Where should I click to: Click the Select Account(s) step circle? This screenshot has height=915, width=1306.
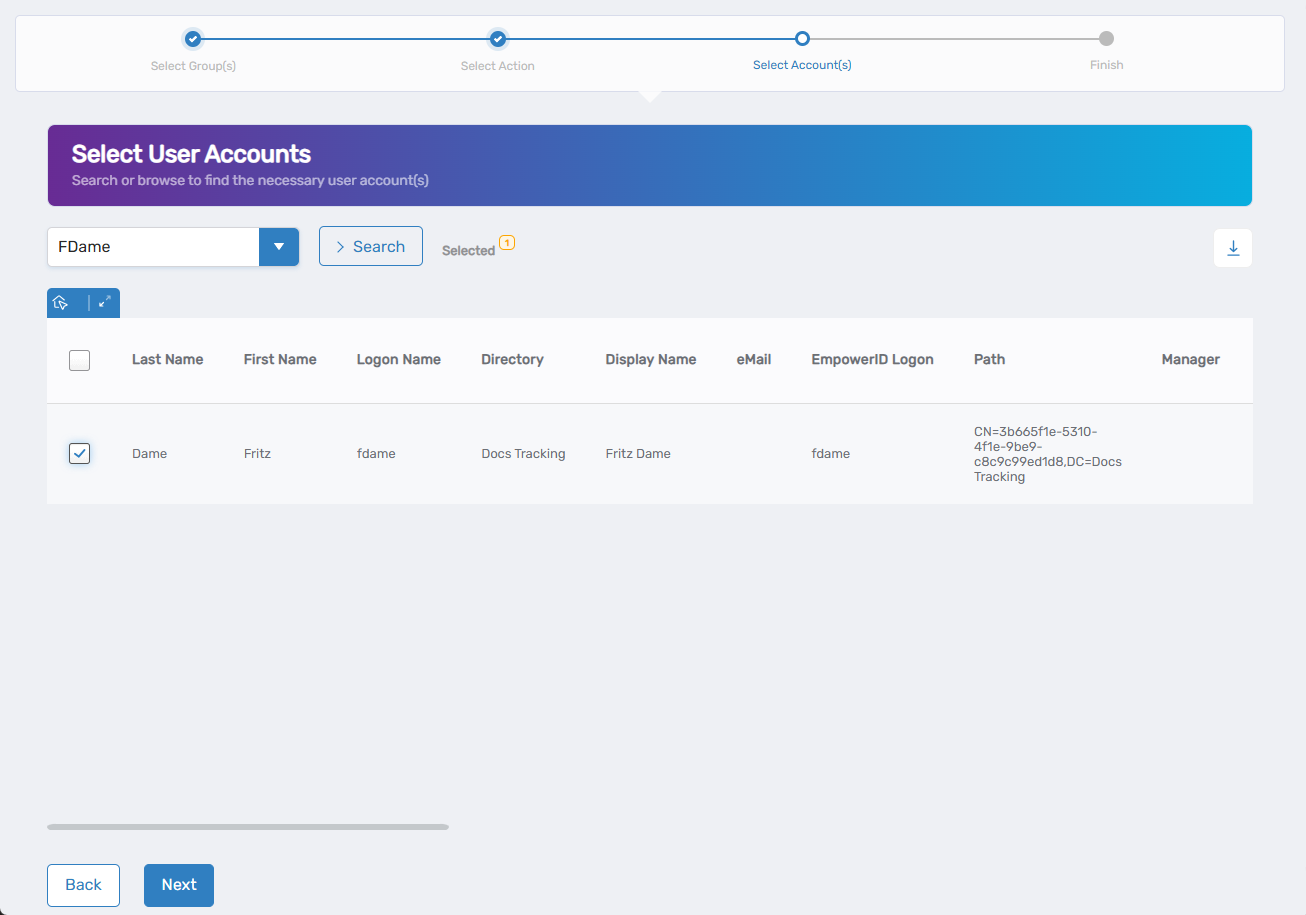[802, 38]
